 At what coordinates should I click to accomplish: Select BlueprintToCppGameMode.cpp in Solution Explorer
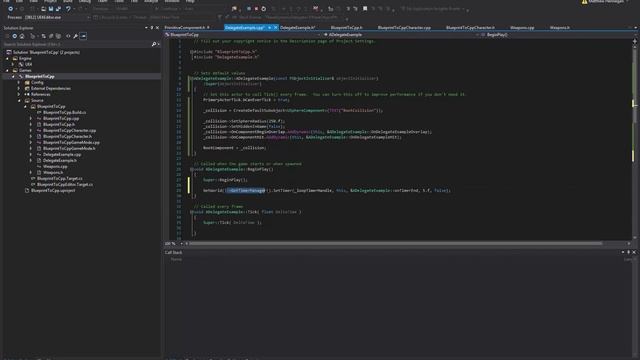tap(71, 142)
